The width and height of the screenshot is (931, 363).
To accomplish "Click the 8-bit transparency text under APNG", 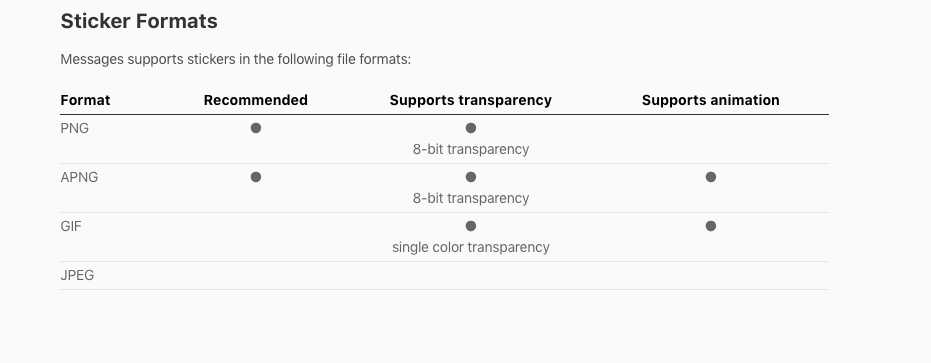I will click(x=471, y=198).
